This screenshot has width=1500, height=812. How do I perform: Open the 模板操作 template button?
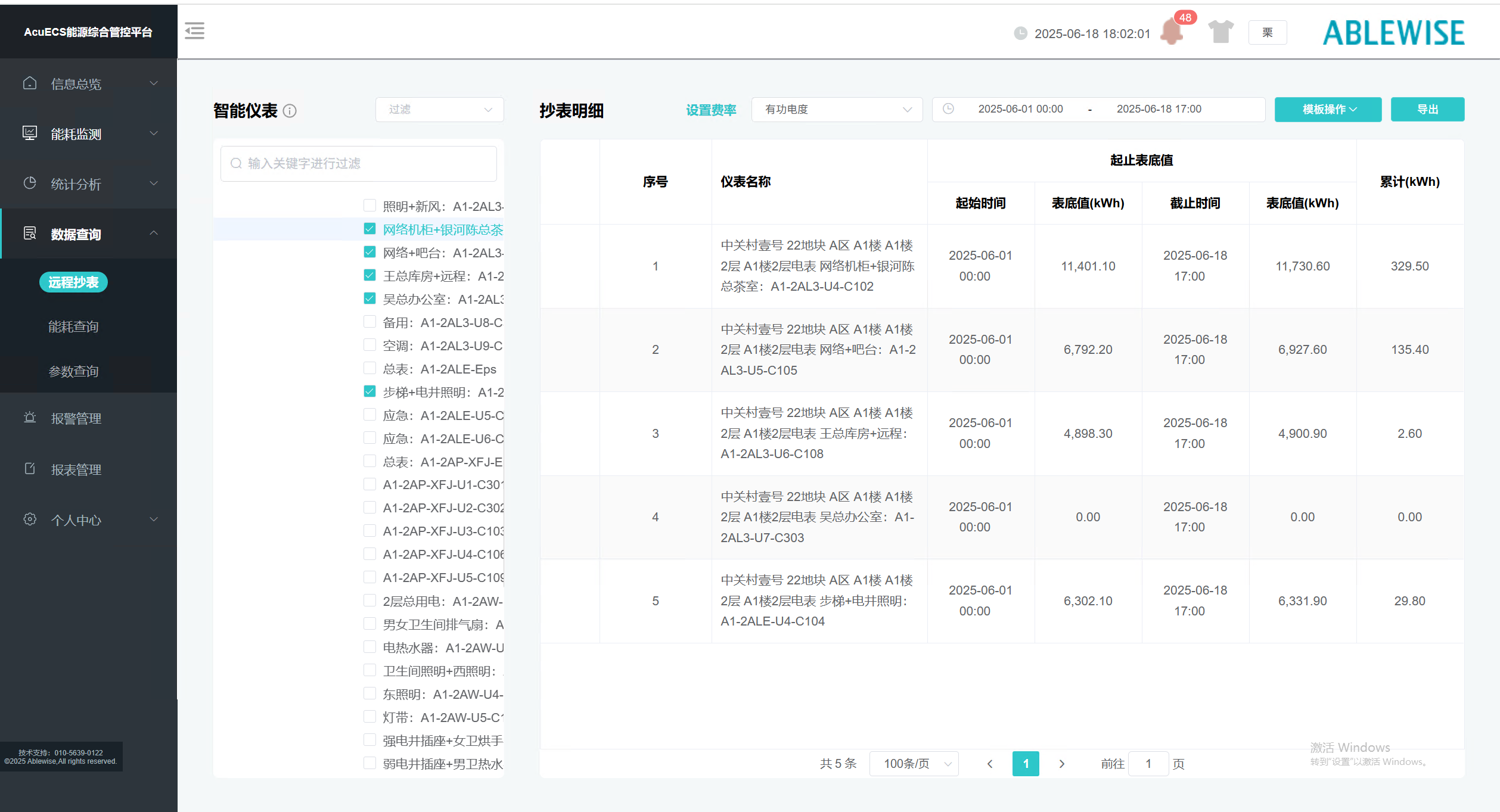1328,110
